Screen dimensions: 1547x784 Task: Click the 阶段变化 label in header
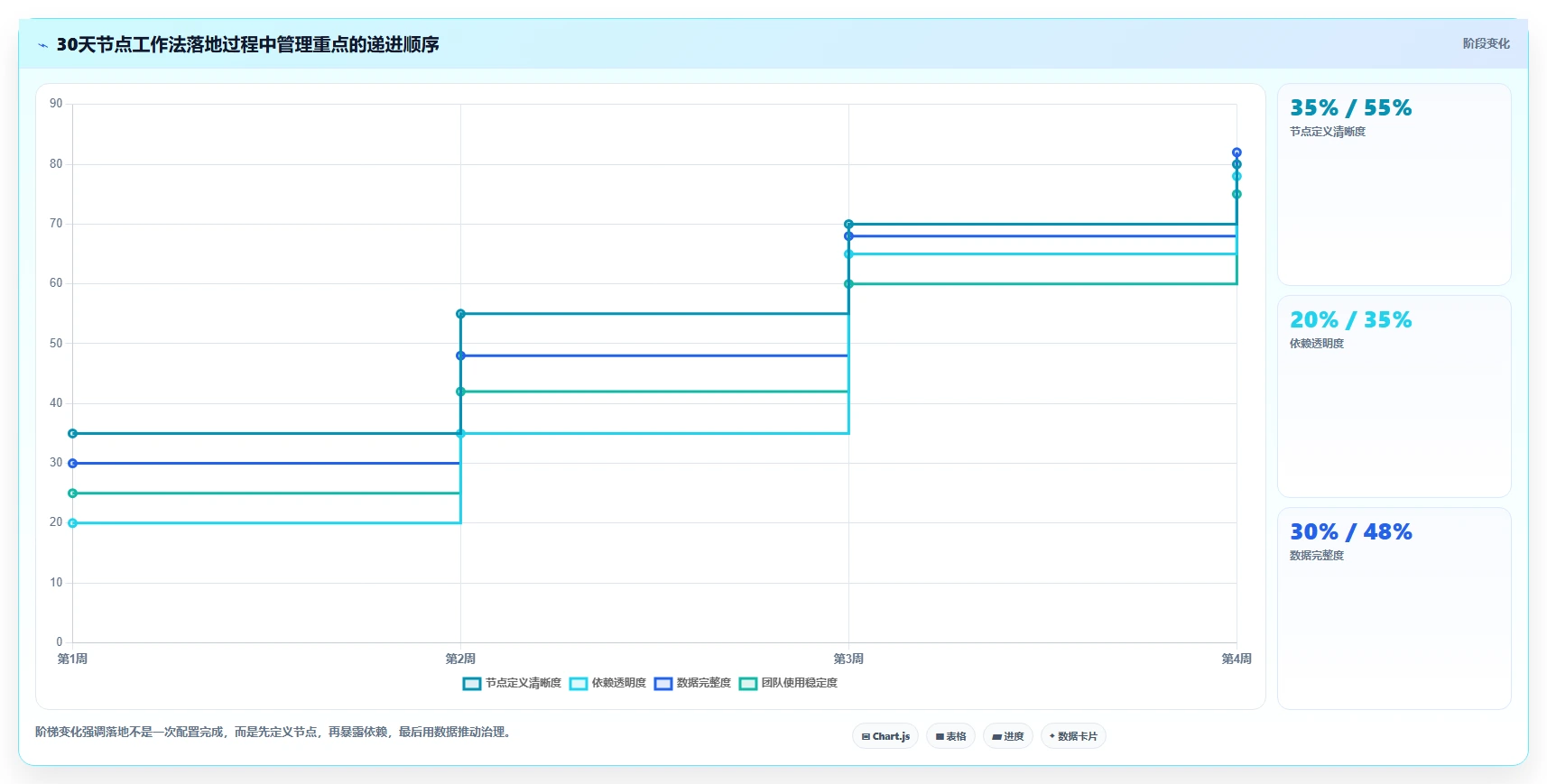1486,43
